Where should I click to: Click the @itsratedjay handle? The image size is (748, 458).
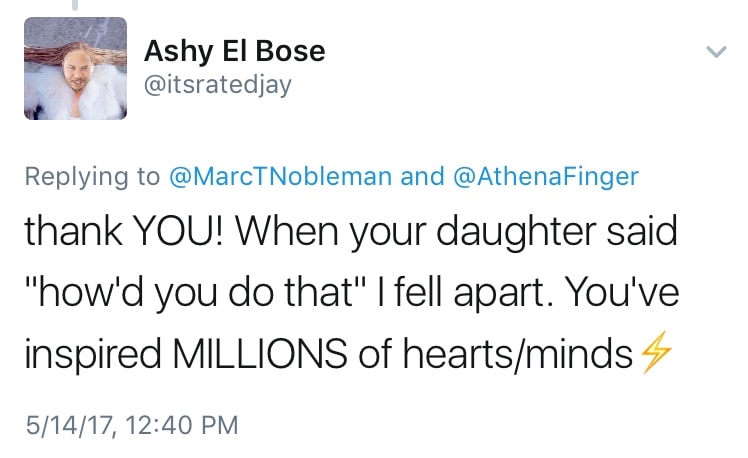[218, 86]
